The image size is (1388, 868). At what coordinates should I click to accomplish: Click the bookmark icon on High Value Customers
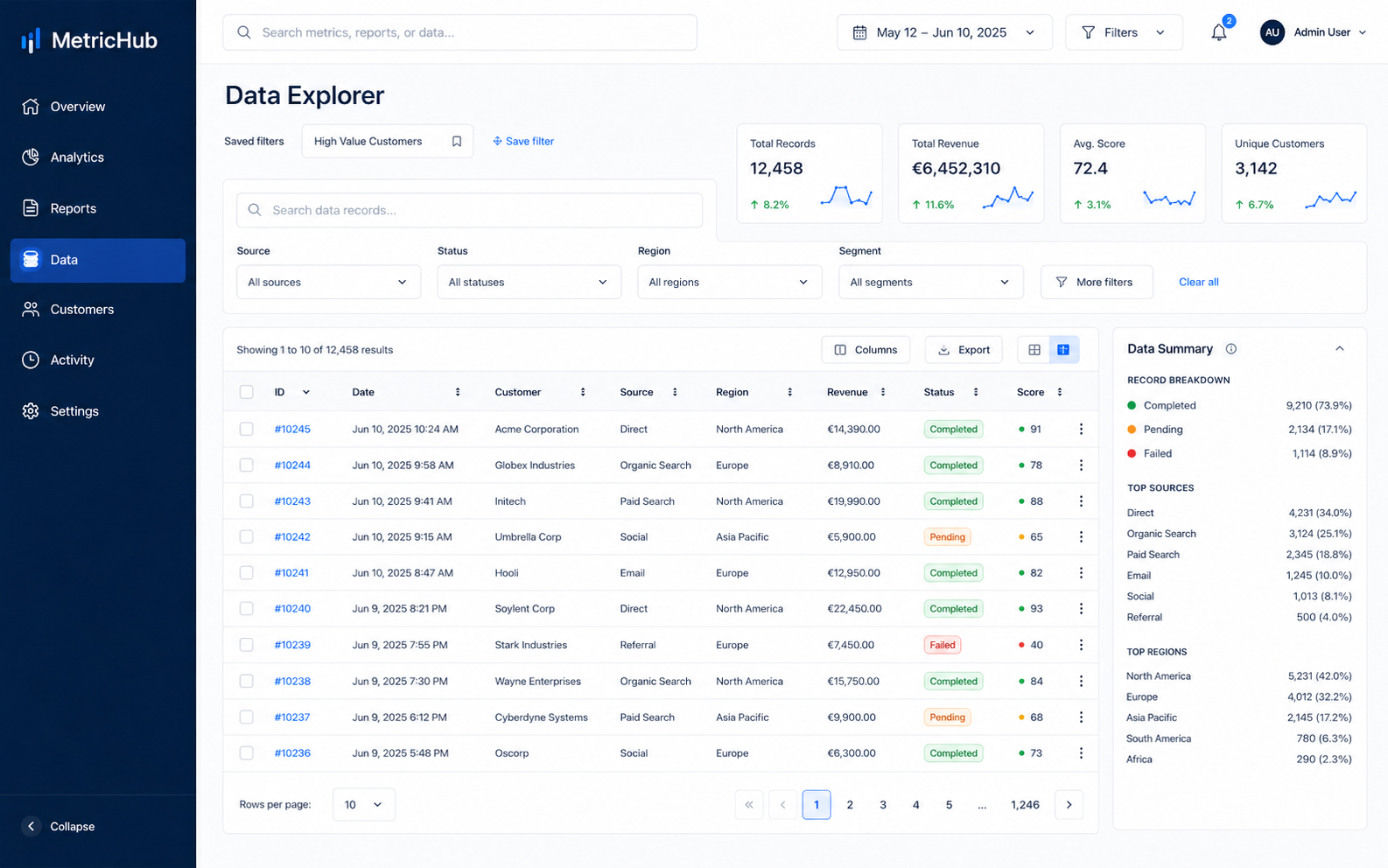(457, 141)
